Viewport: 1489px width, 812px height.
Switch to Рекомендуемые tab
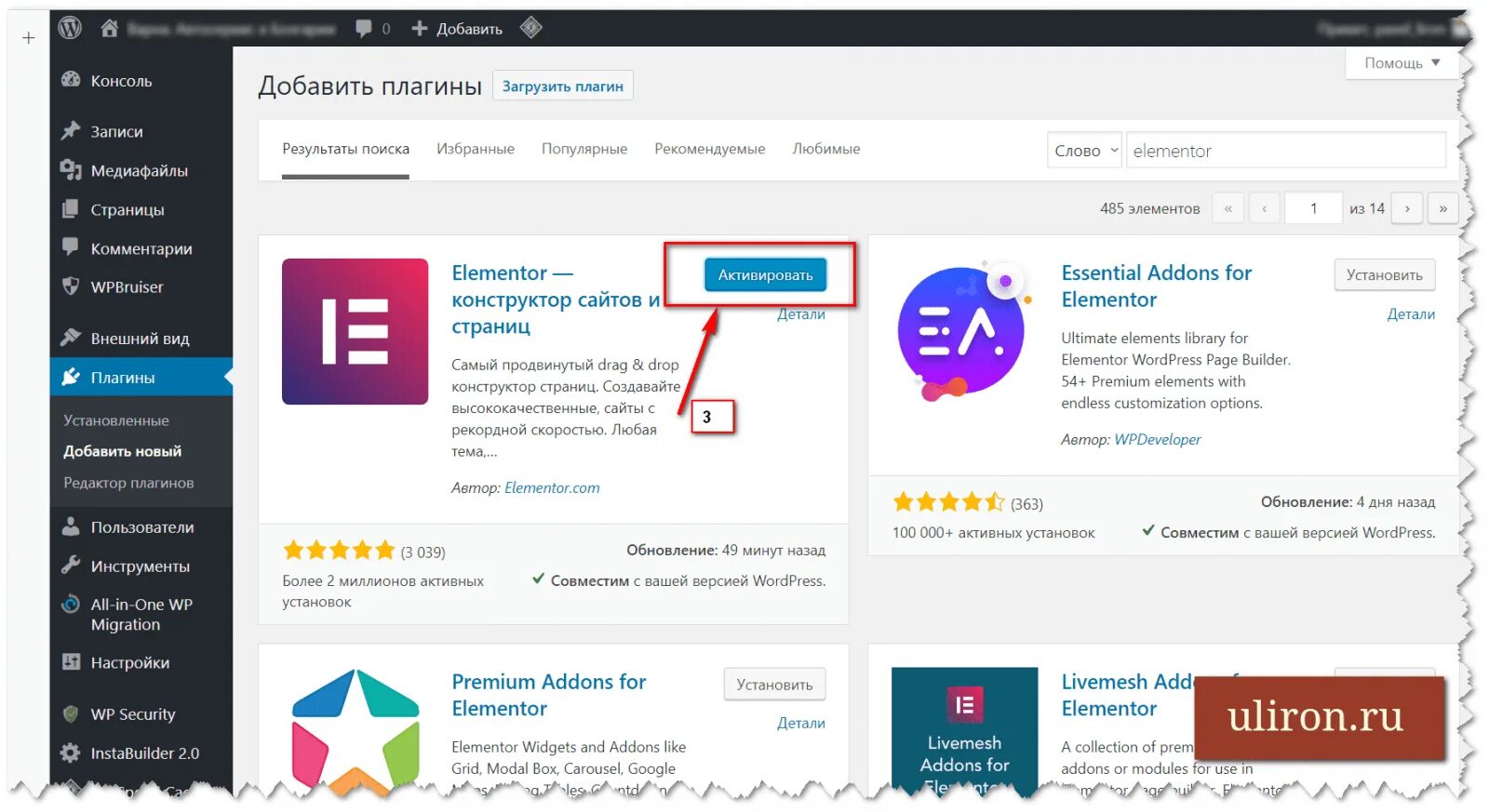pos(709,149)
